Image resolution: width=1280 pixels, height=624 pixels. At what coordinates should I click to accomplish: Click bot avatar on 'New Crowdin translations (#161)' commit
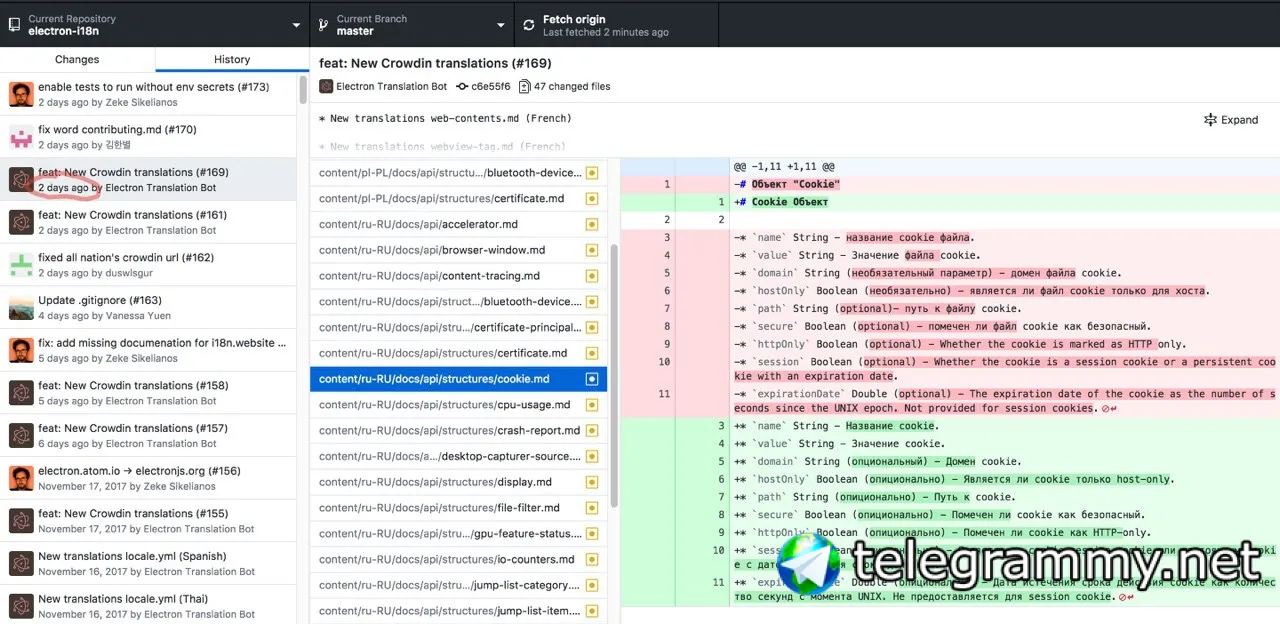(21, 222)
